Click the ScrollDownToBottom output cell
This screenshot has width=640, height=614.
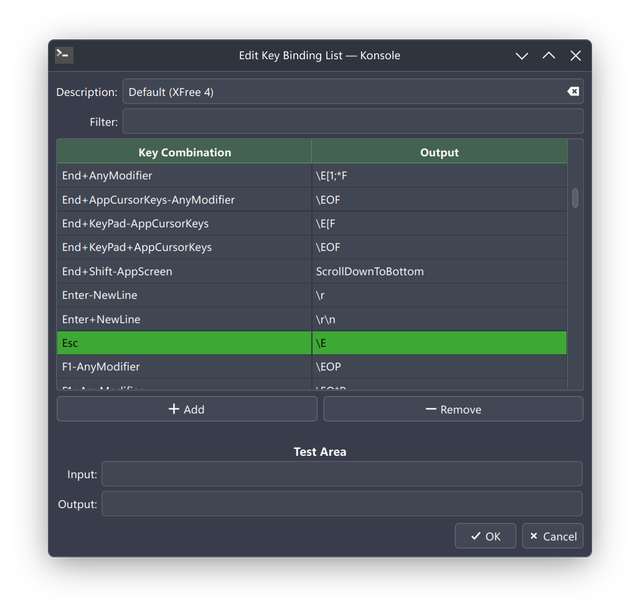click(x=439, y=271)
